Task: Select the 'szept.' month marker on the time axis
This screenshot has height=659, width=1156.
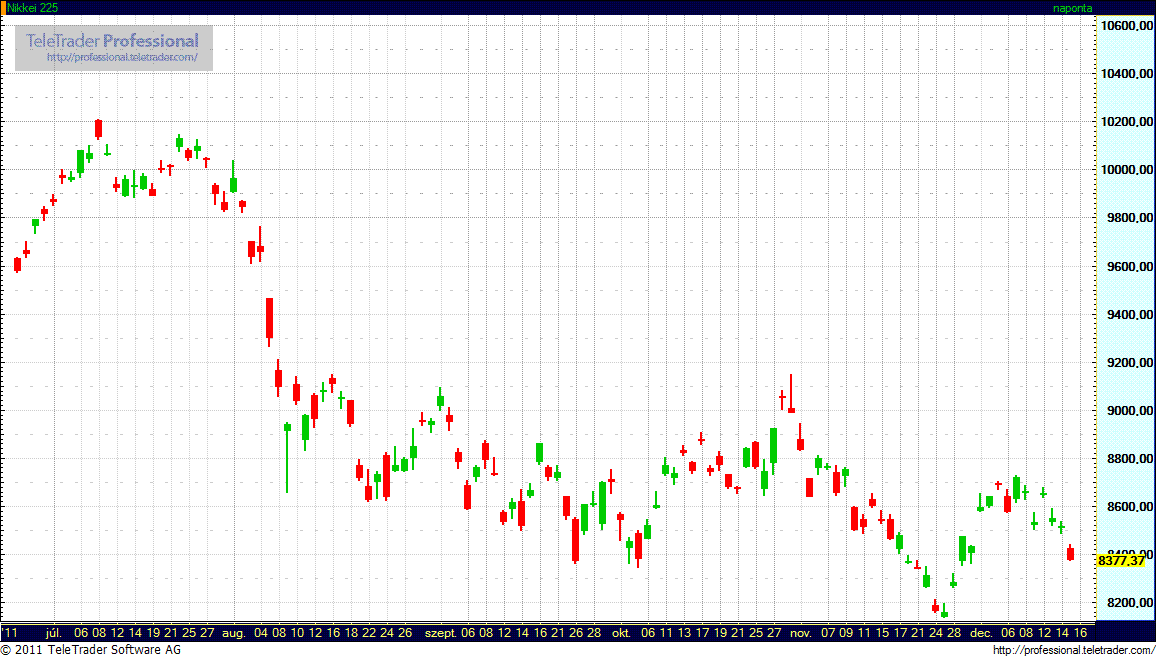Action: [x=440, y=633]
